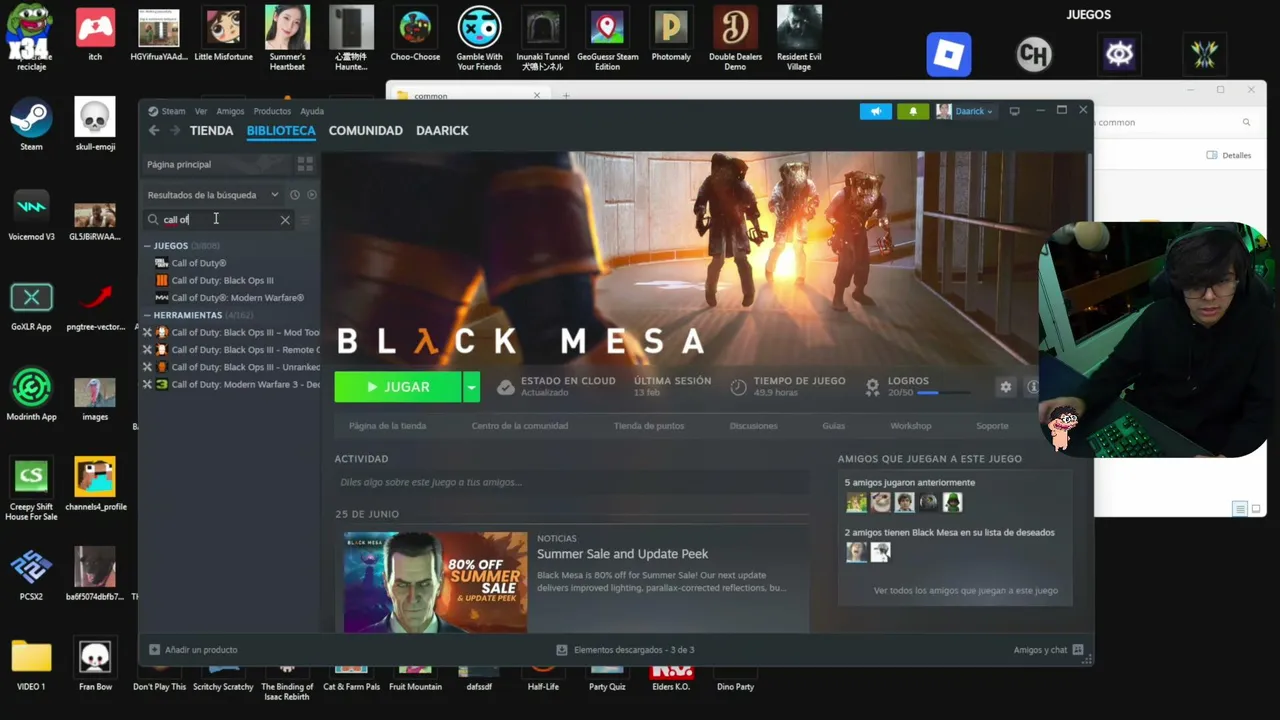Open the Discusiones link
1280x720 pixels.
[x=753, y=426]
